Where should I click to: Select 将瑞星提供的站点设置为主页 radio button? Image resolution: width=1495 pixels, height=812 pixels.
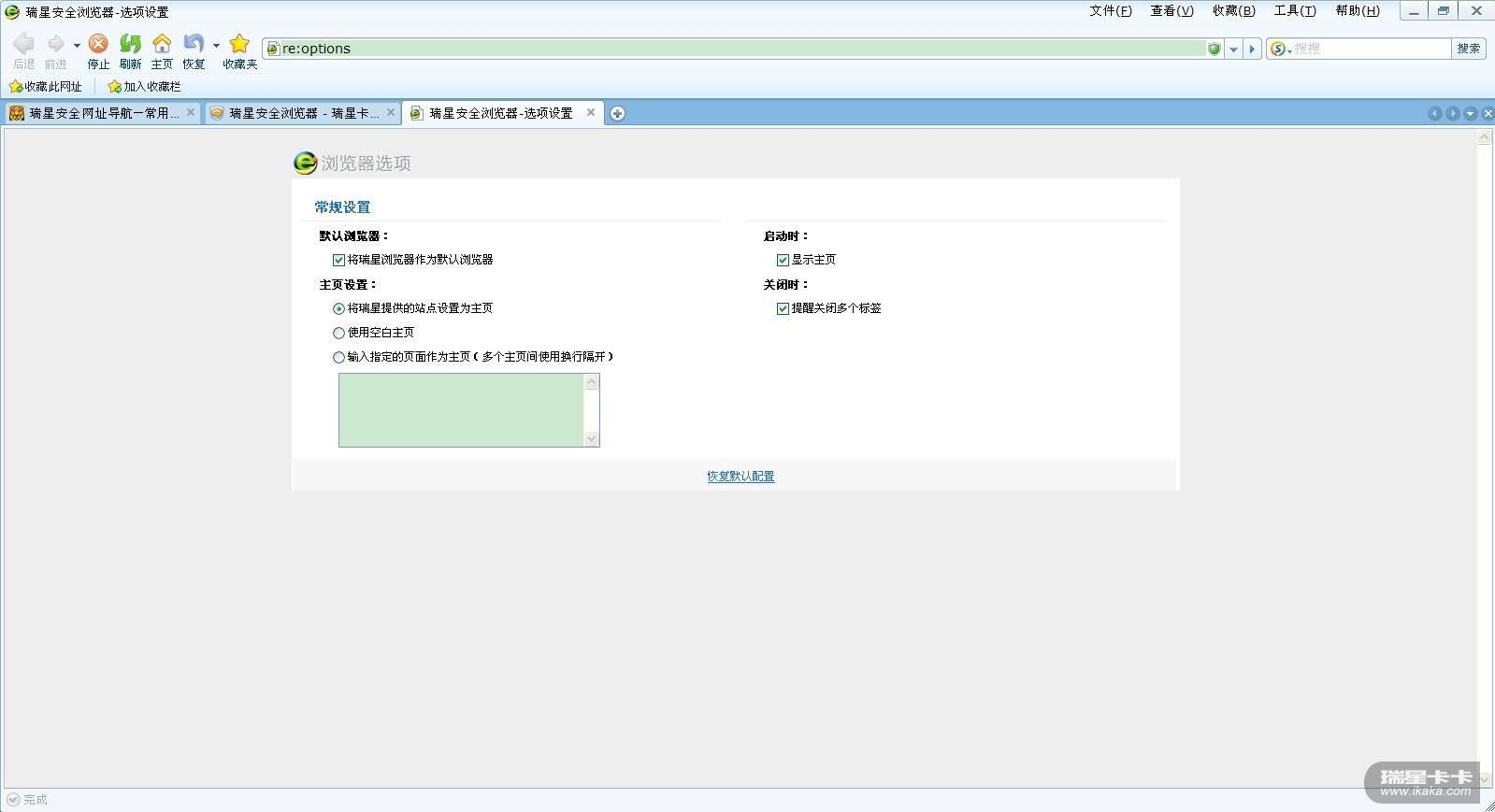click(338, 308)
